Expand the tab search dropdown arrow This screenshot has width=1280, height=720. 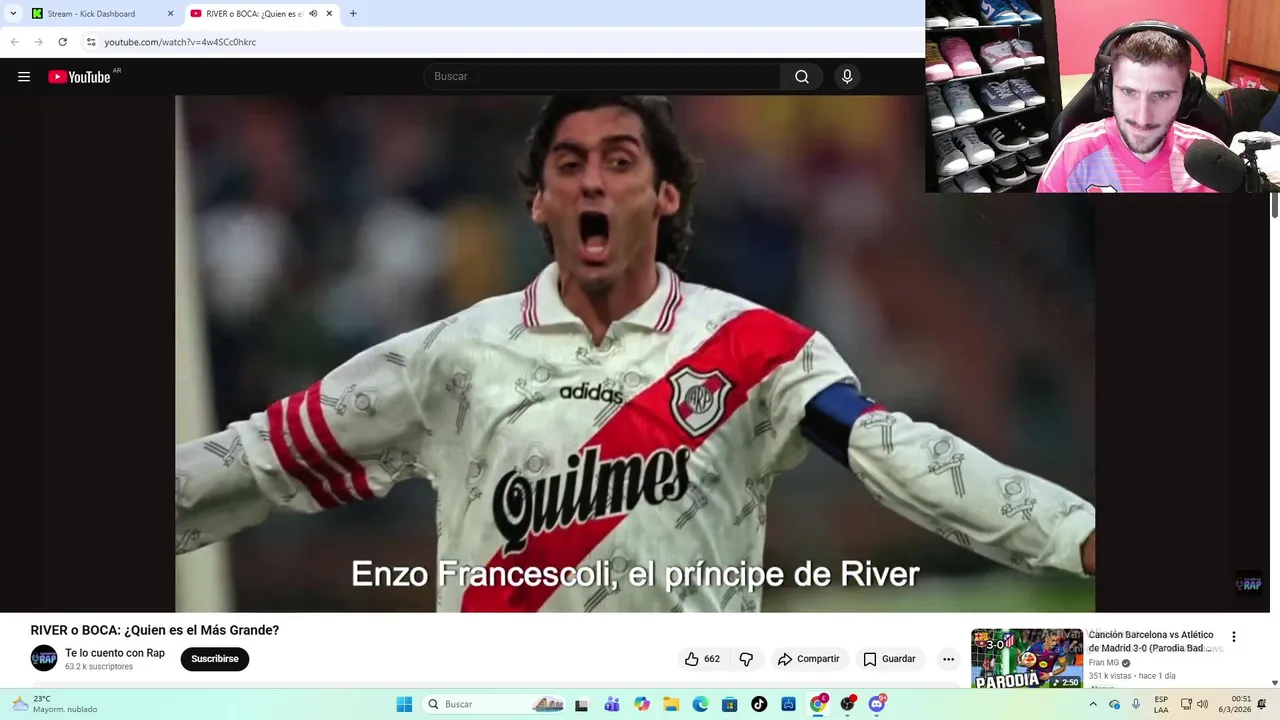click(12, 14)
